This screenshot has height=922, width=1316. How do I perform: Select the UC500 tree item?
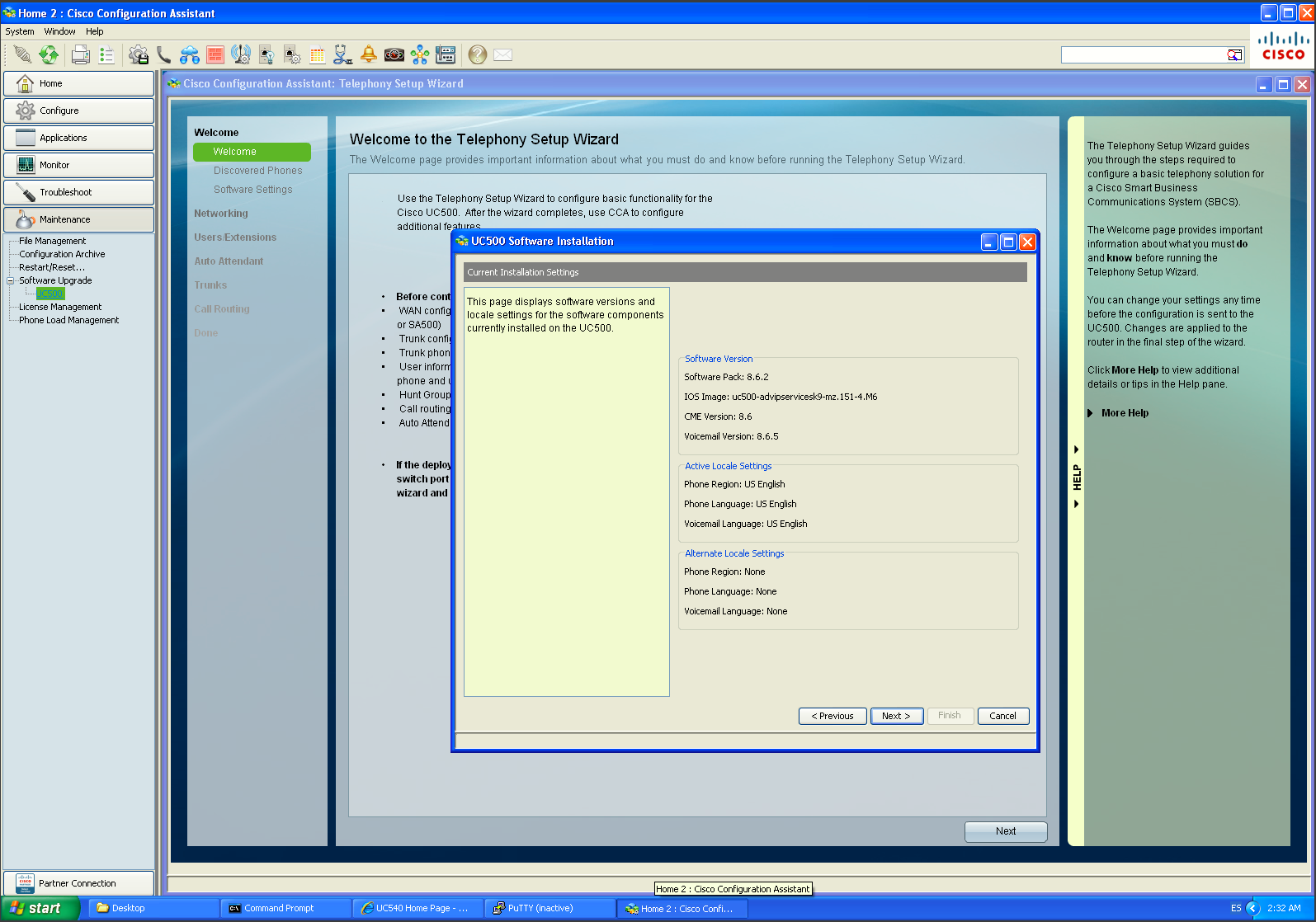pyautogui.click(x=50, y=294)
